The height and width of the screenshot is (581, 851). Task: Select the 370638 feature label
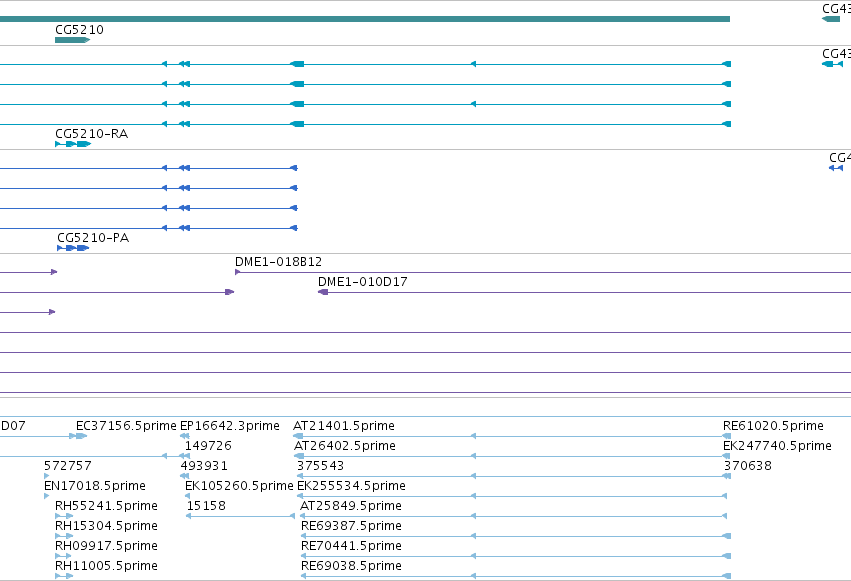(x=748, y=465)
